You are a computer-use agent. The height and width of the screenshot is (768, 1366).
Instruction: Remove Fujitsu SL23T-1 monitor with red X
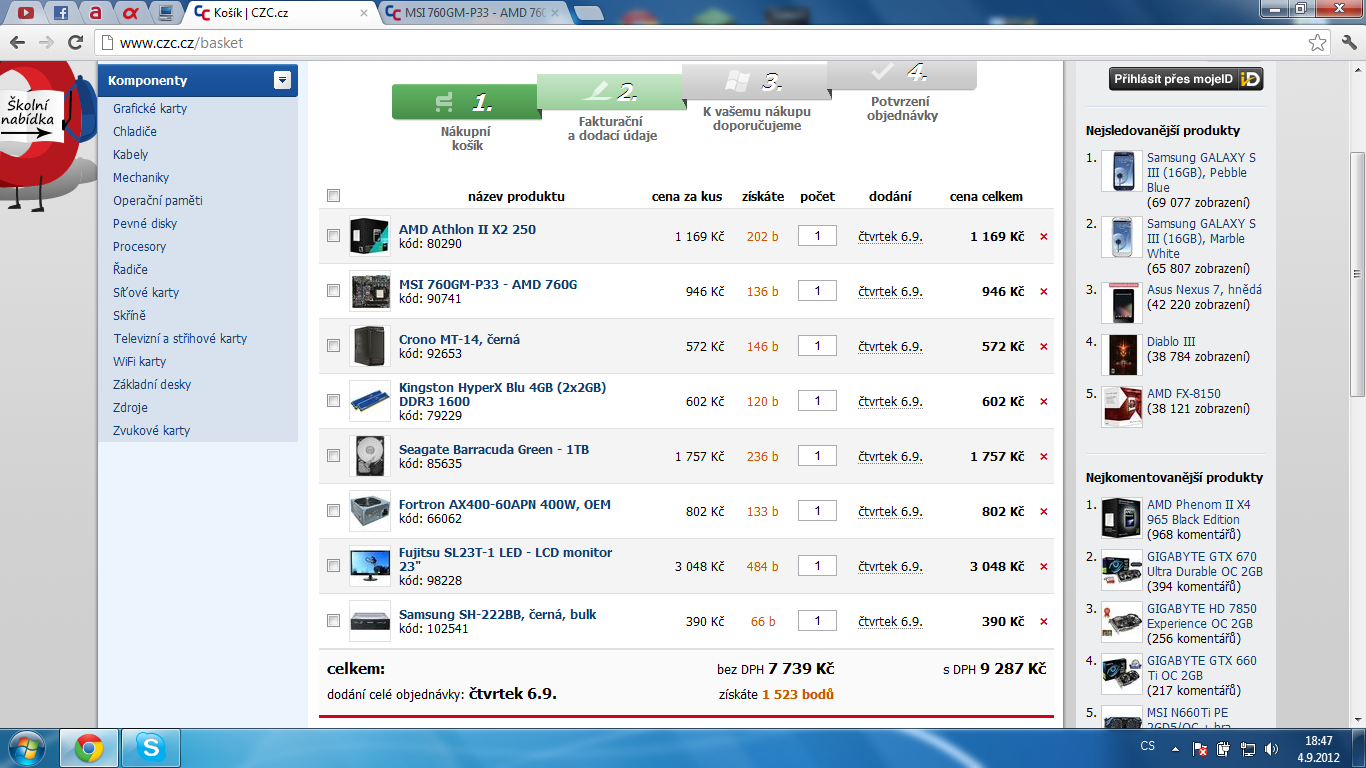[x=1044, y=567]
